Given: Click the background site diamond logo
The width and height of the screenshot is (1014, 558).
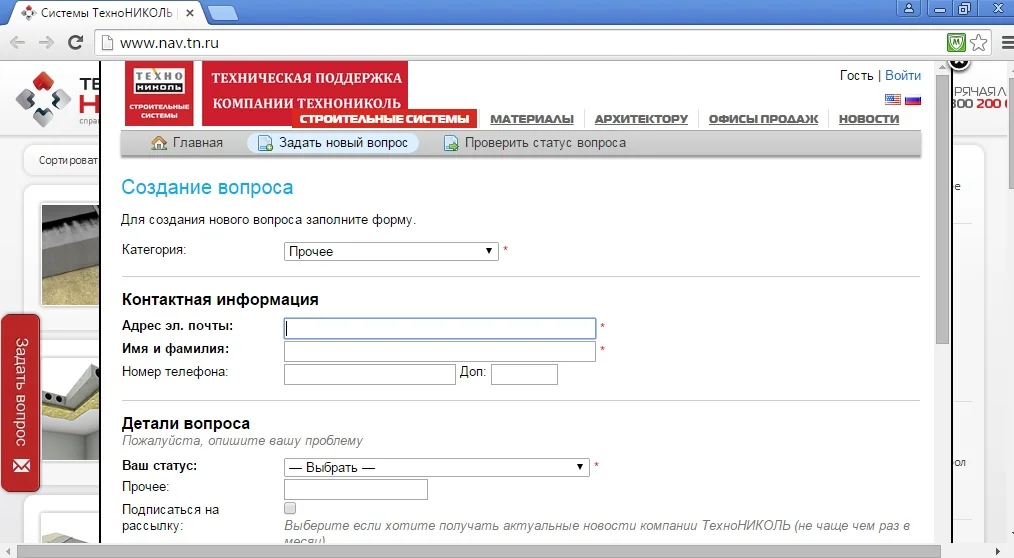Looking at the screenshot, I should coord(43,99).
